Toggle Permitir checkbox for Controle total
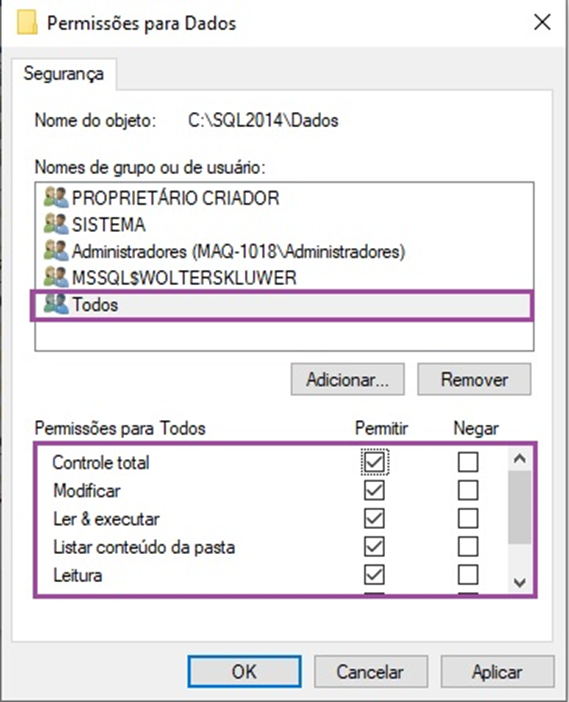The height and width of the screenshot is (702, 569). point(374,462)
